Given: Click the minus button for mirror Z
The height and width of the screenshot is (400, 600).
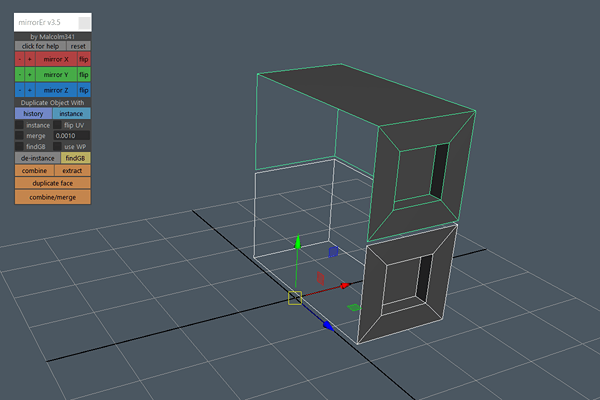Looking at the screenshot, I should click(x=20, y=90).
